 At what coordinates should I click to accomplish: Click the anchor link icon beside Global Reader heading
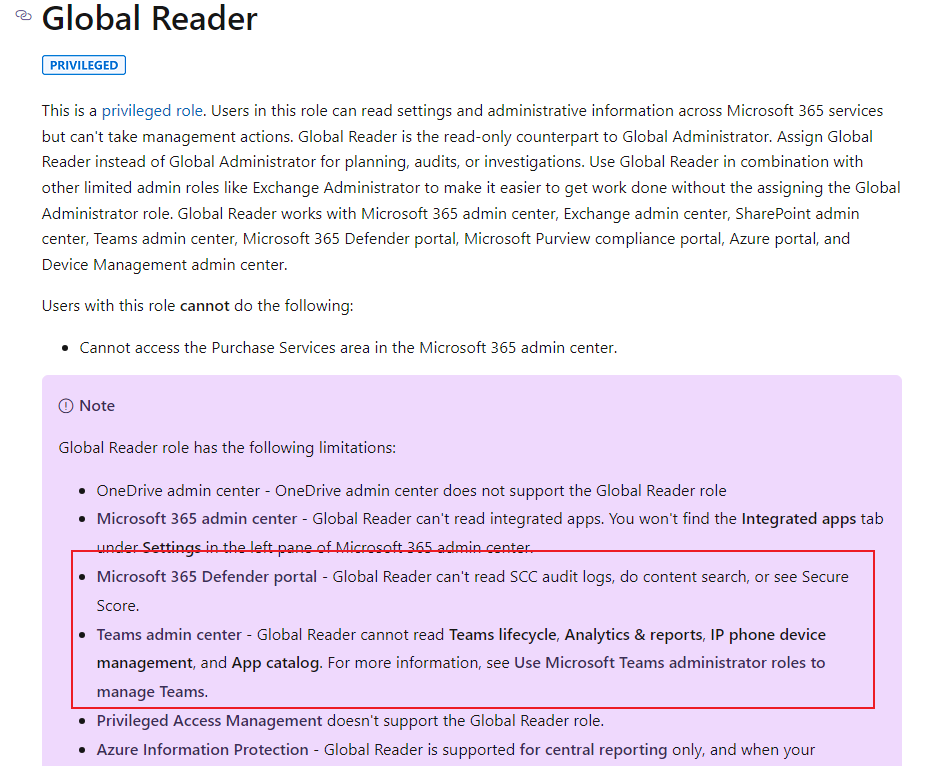pos(23,15)
